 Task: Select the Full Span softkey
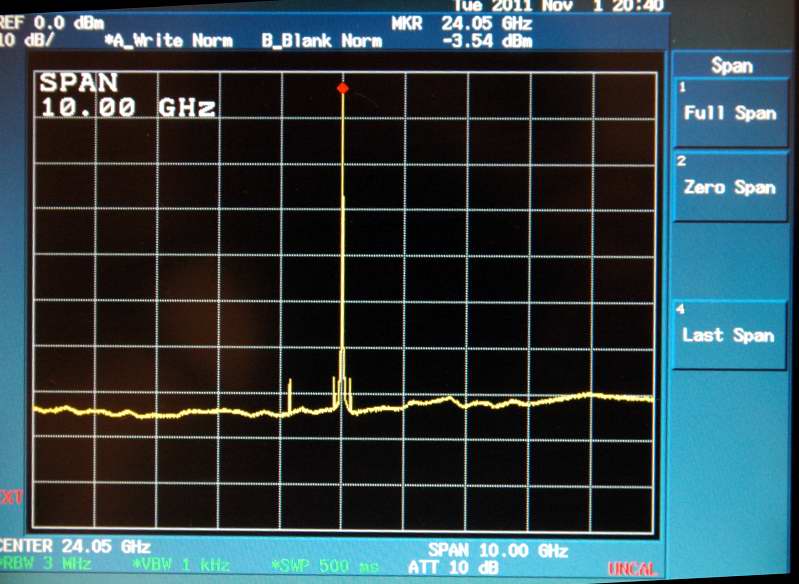point(730,113)
